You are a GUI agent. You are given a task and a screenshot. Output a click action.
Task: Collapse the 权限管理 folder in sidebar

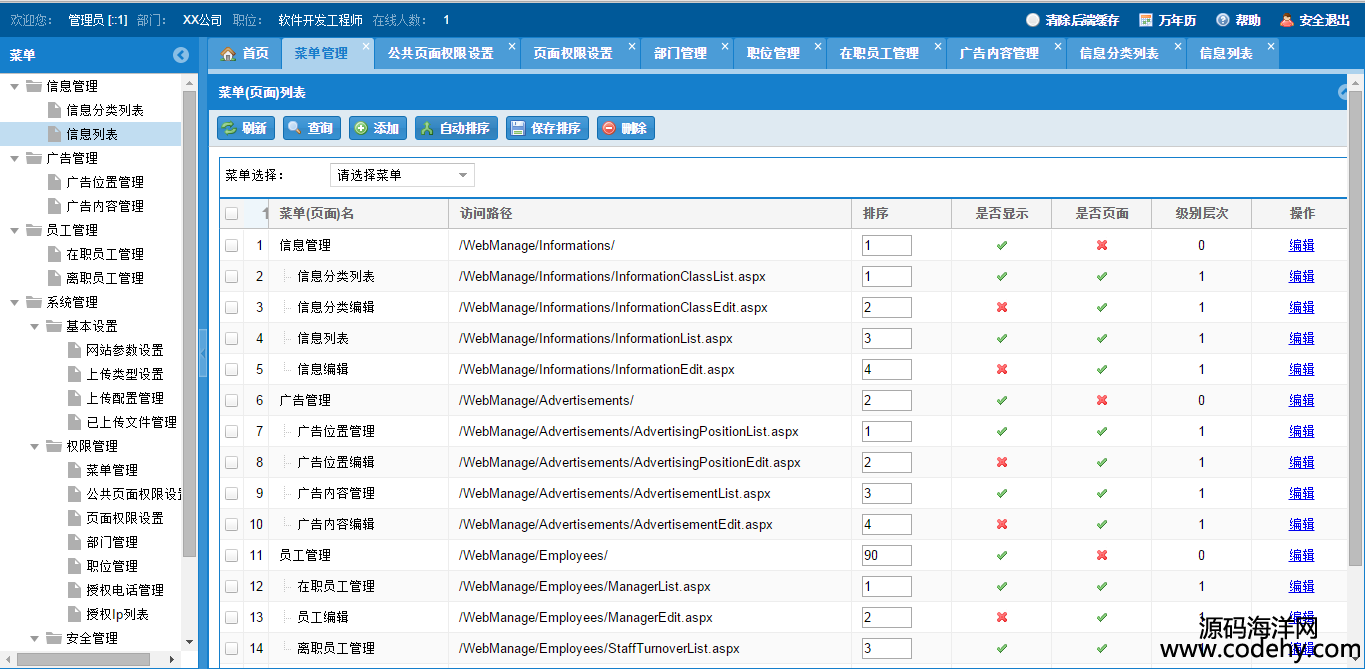pyautogui.click(x=34, y=446)
